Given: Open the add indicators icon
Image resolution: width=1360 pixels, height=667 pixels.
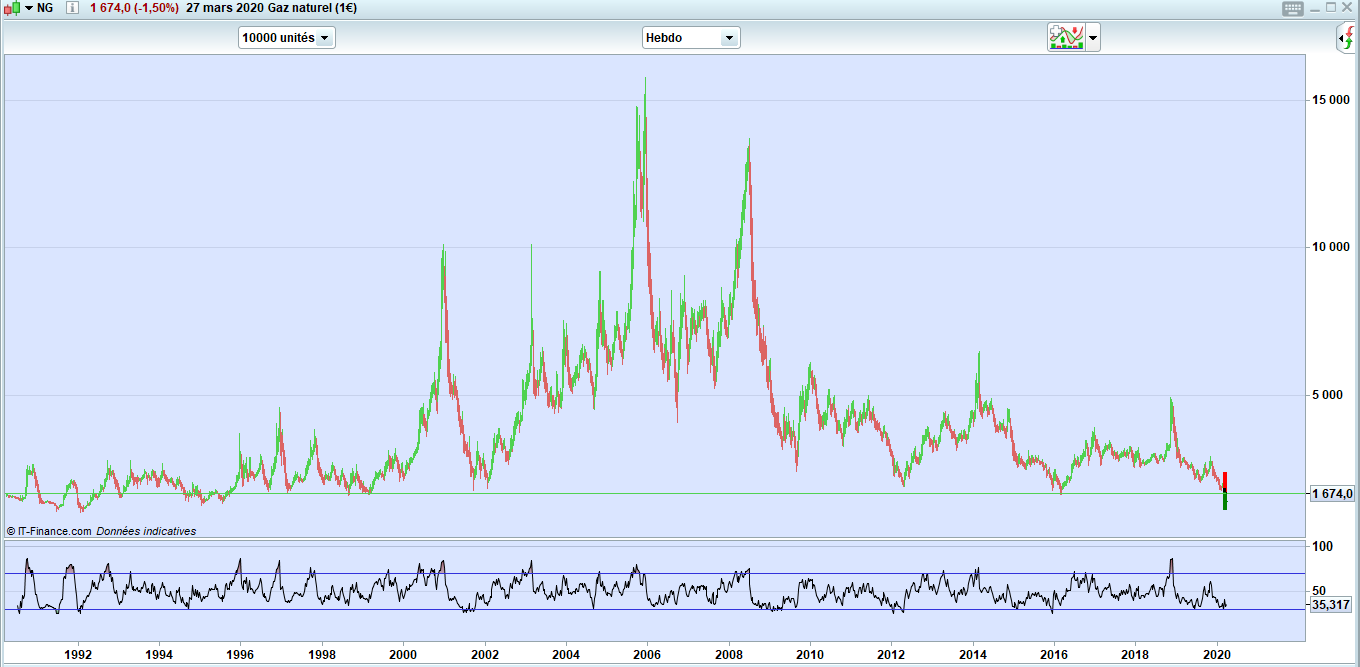Looking at the screenshot, I should 1066,38.
